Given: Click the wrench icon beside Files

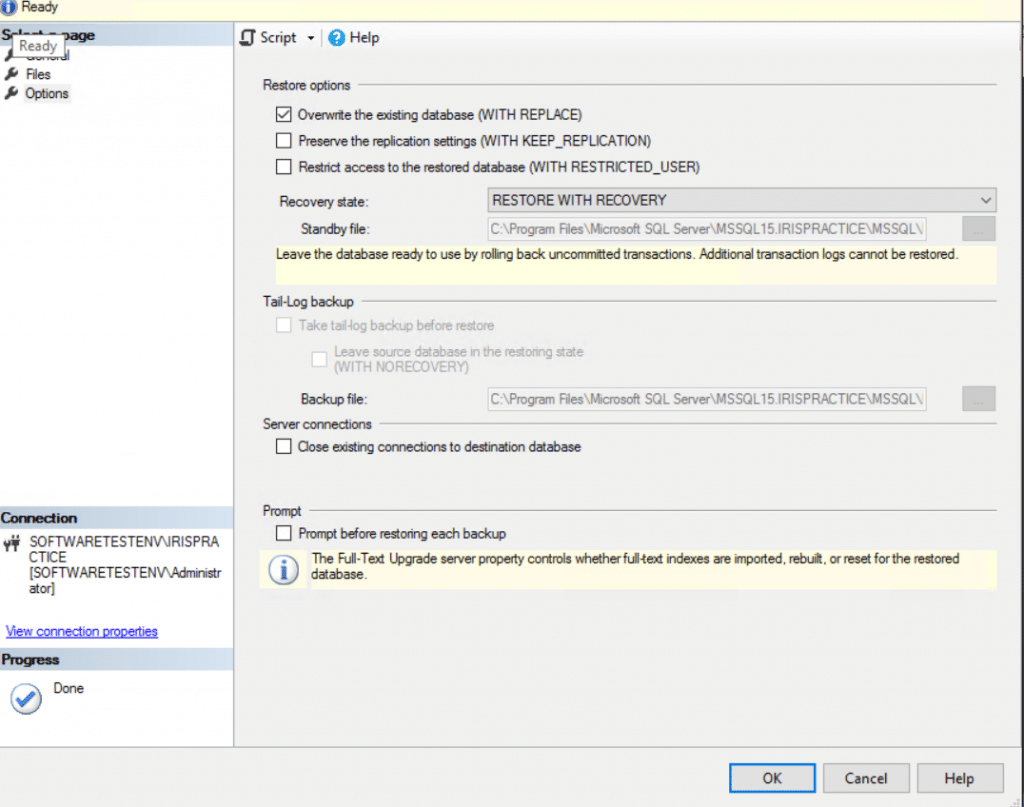Looking at the screenshot, I should (x=11, y=74).
